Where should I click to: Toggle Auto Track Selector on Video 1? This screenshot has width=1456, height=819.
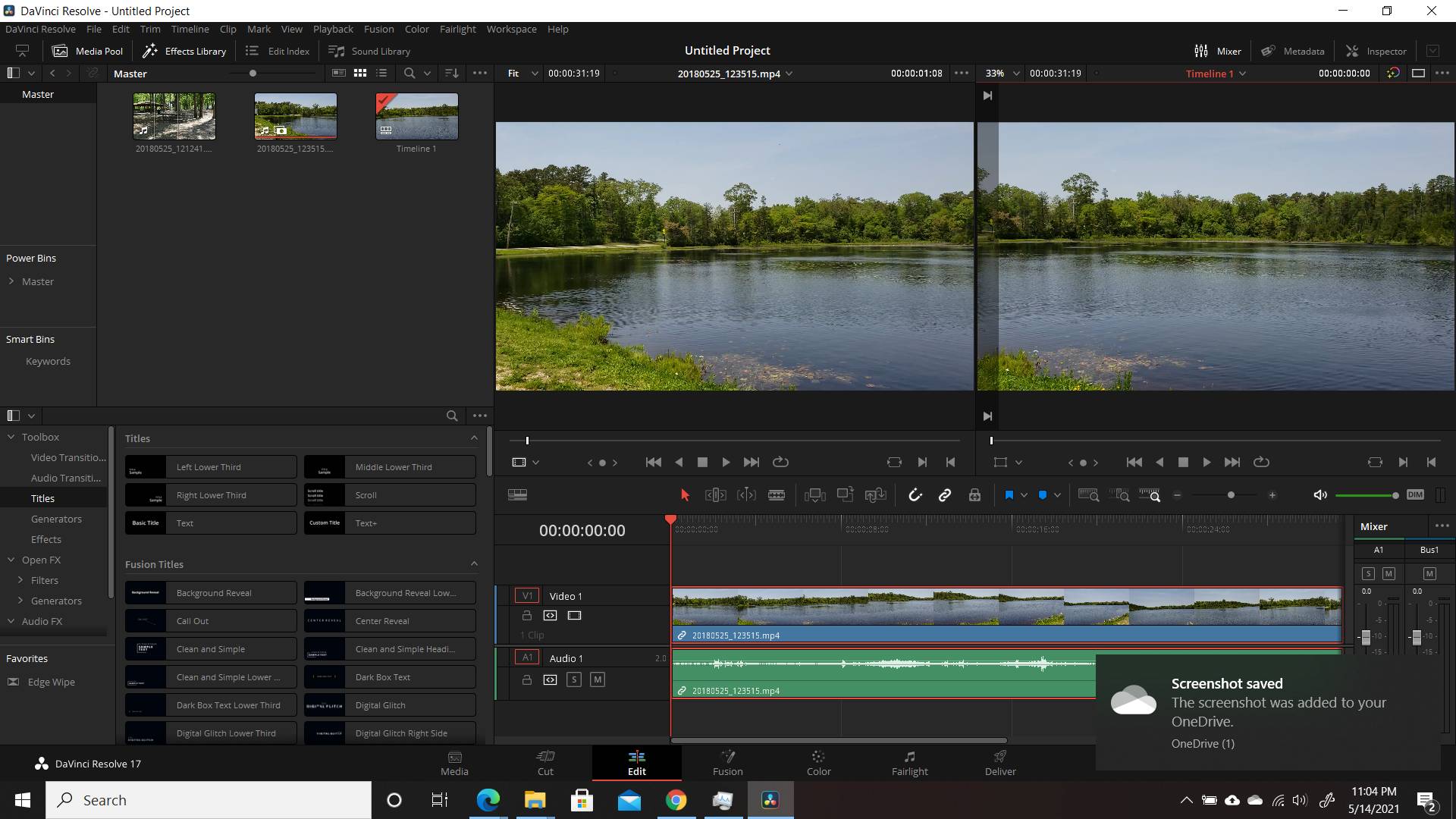point(550,616)
